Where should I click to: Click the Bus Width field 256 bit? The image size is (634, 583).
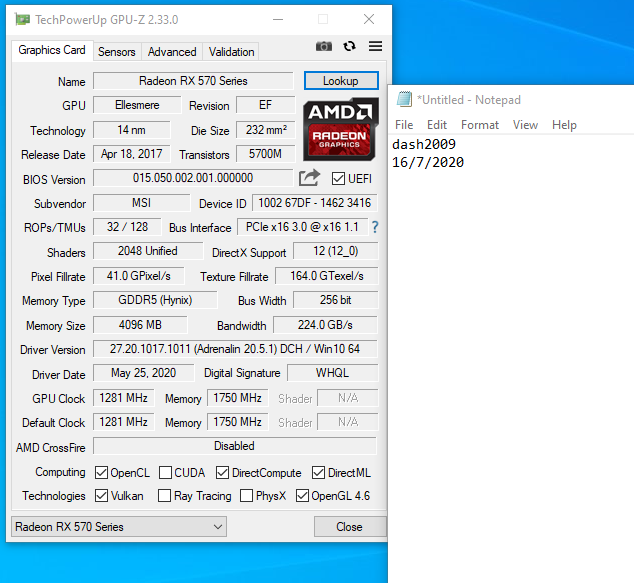(x=336, y=300)
